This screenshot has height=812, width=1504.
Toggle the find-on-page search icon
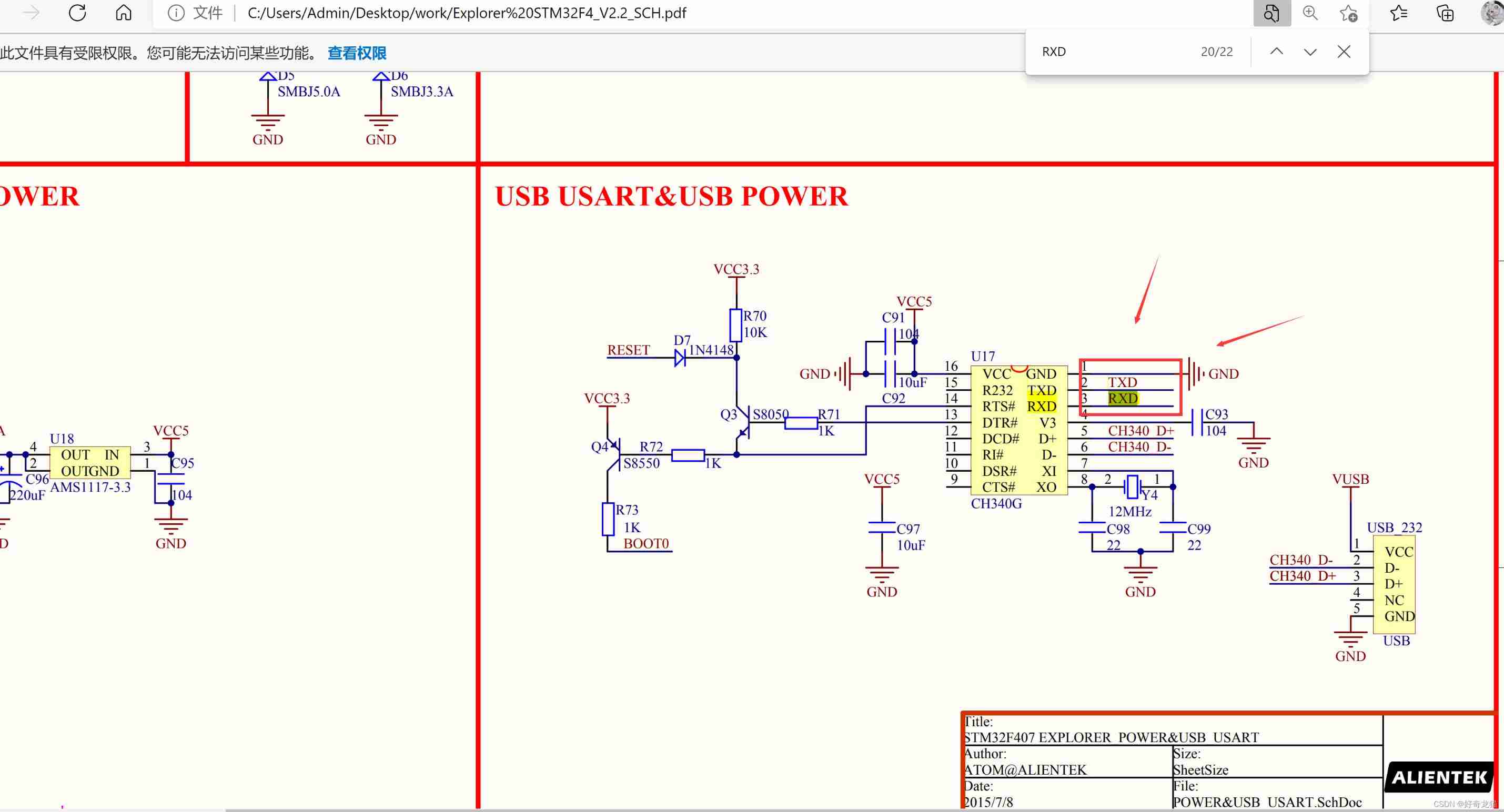(x=1271, y=13)
